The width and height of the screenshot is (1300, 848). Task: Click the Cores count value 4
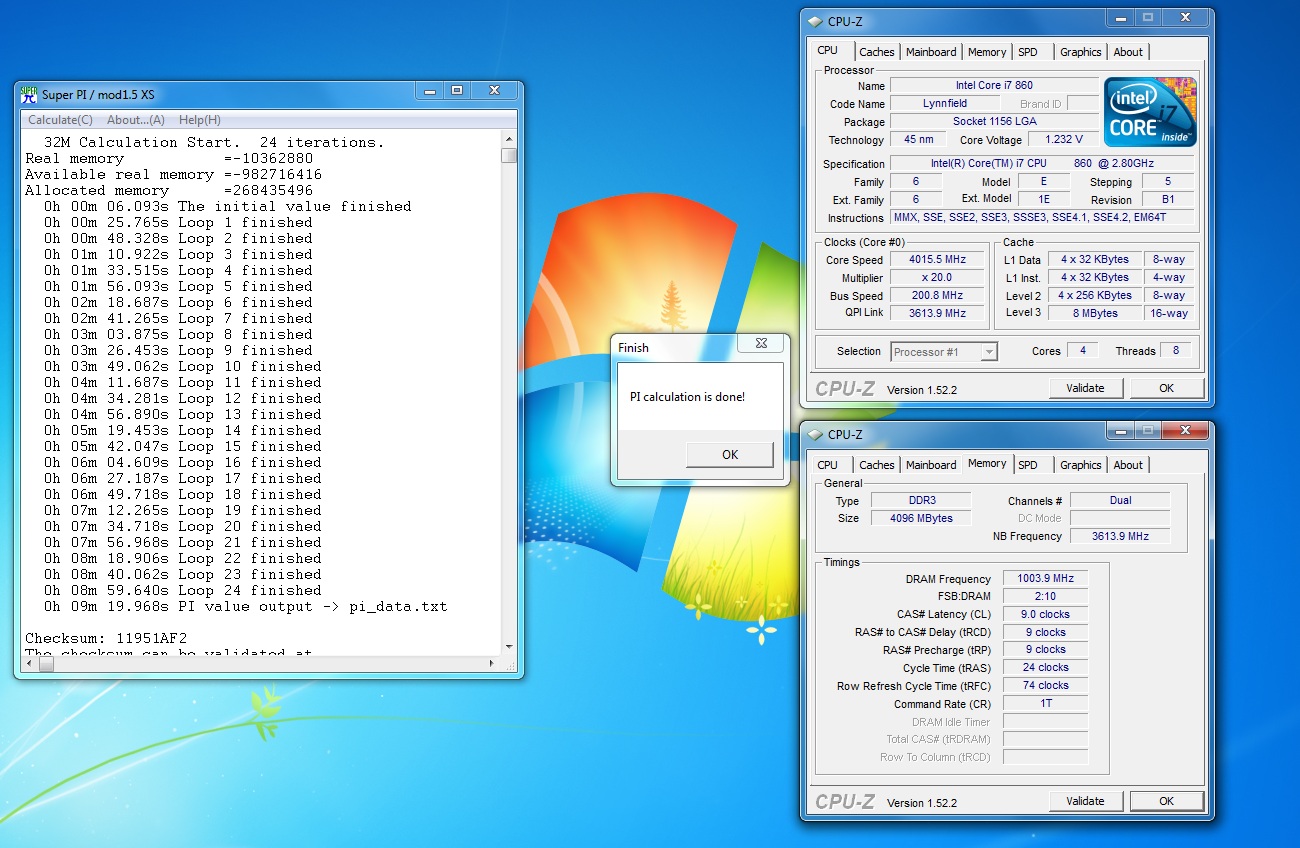coord(1083,351)
